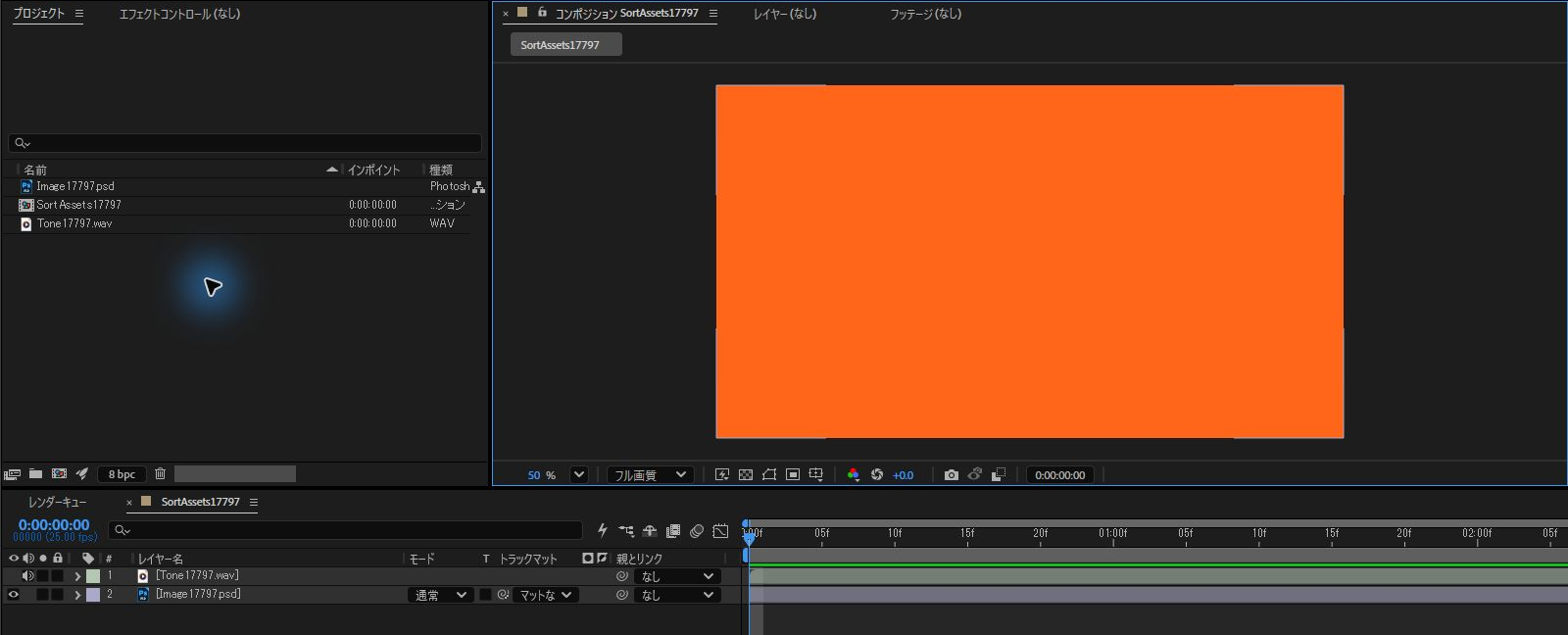Toggle the Region of Interest icon

click(x=793, y=474)
